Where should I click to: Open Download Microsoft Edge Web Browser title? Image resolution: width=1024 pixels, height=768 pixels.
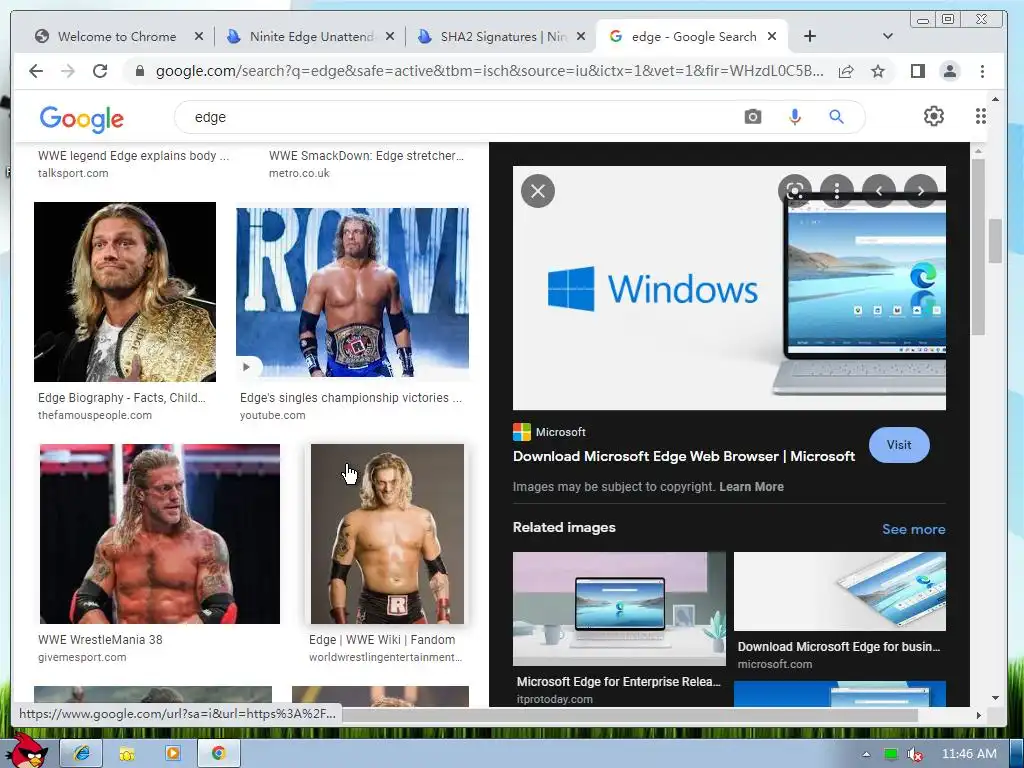point(684,456)
